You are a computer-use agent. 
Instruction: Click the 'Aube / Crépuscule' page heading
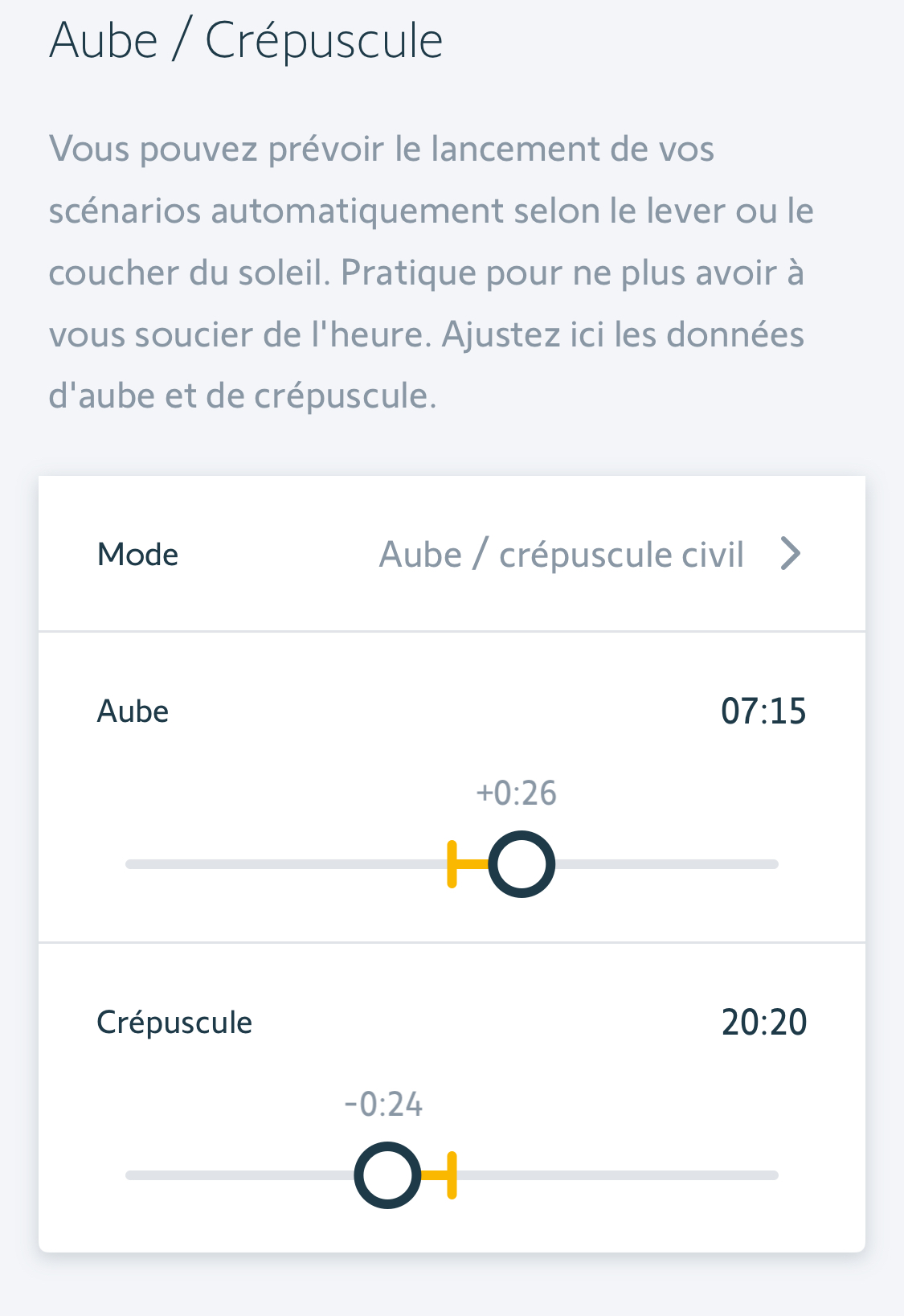click(x=246, y=40)
